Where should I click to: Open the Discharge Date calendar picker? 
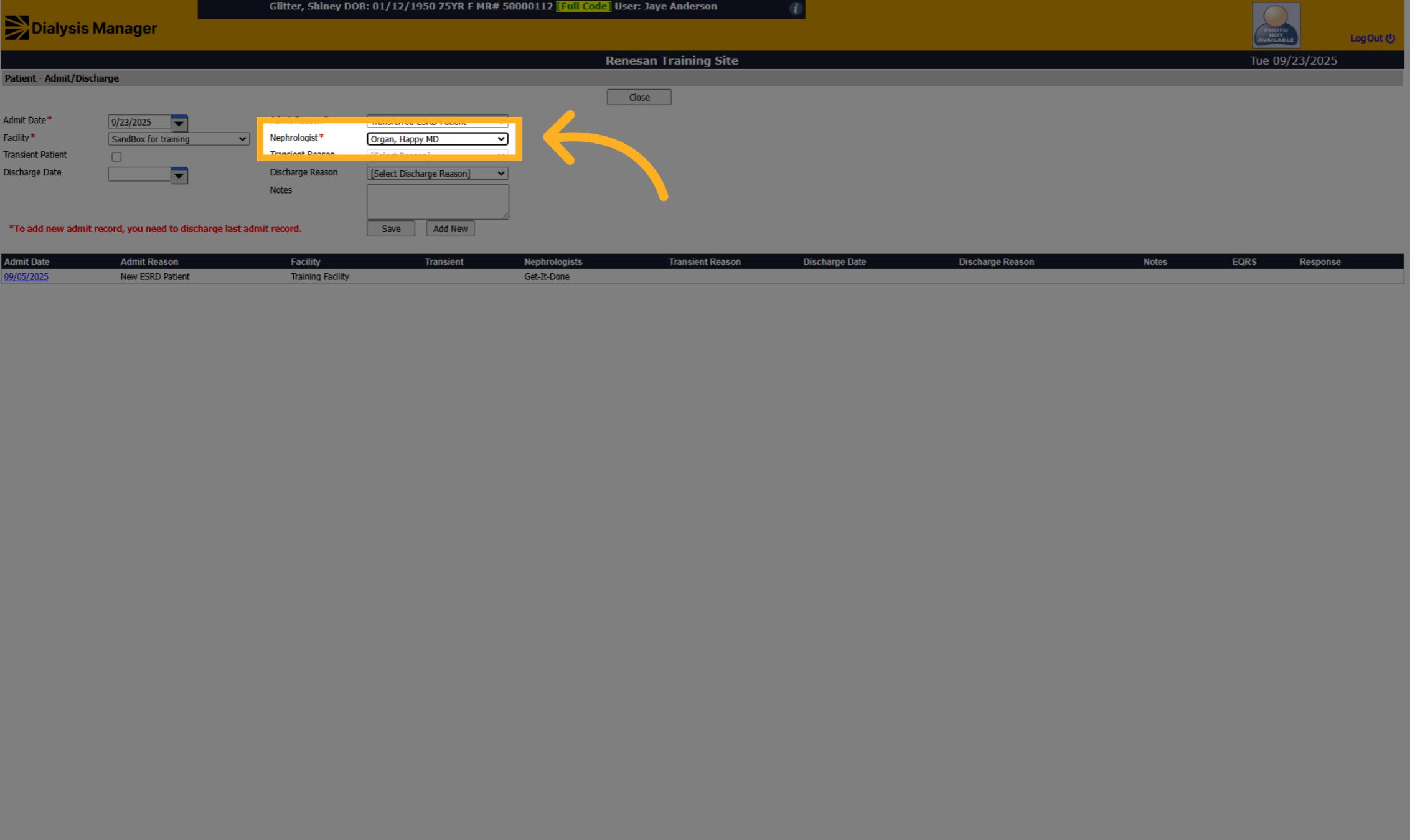[x=179, y=175]
